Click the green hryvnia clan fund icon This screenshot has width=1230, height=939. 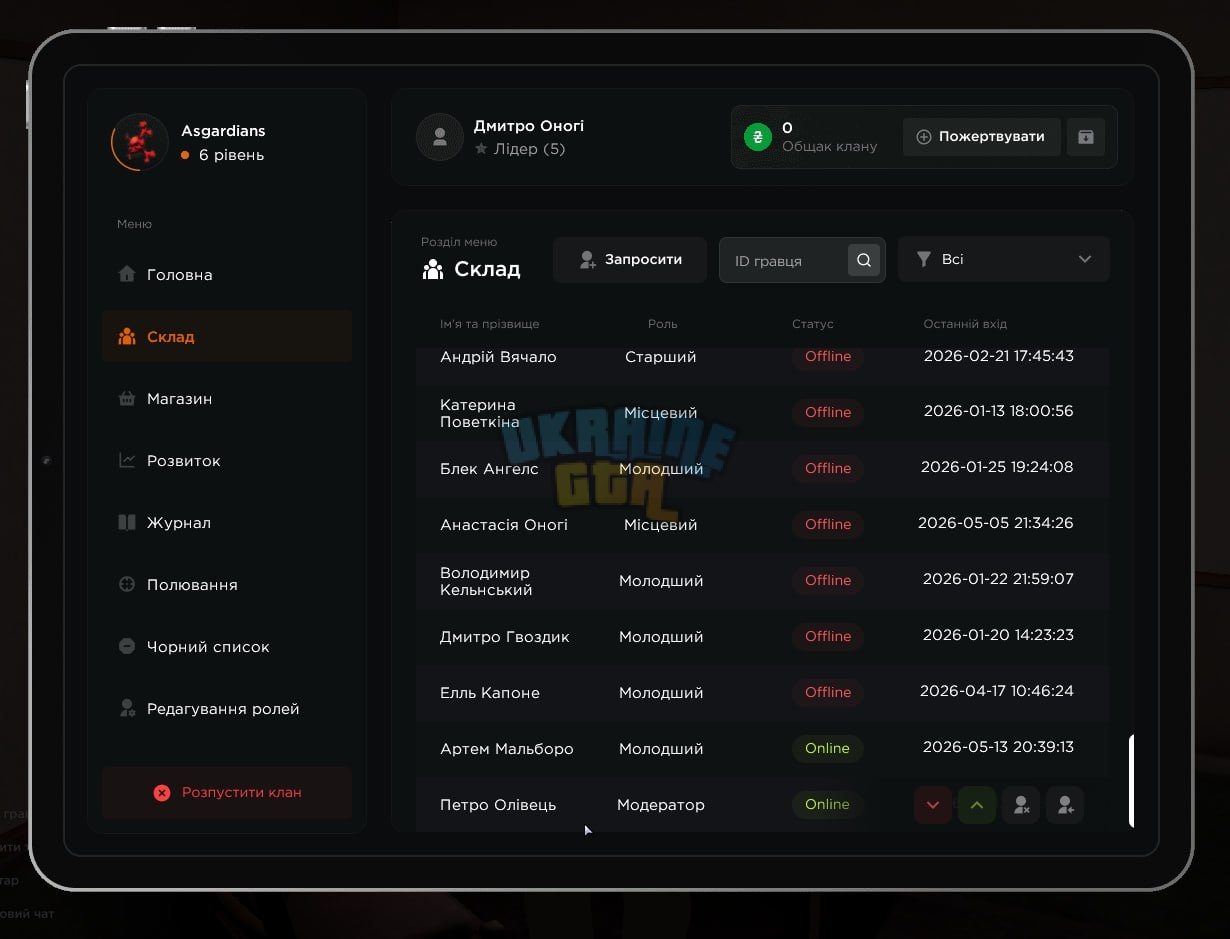tap(758, 137)
